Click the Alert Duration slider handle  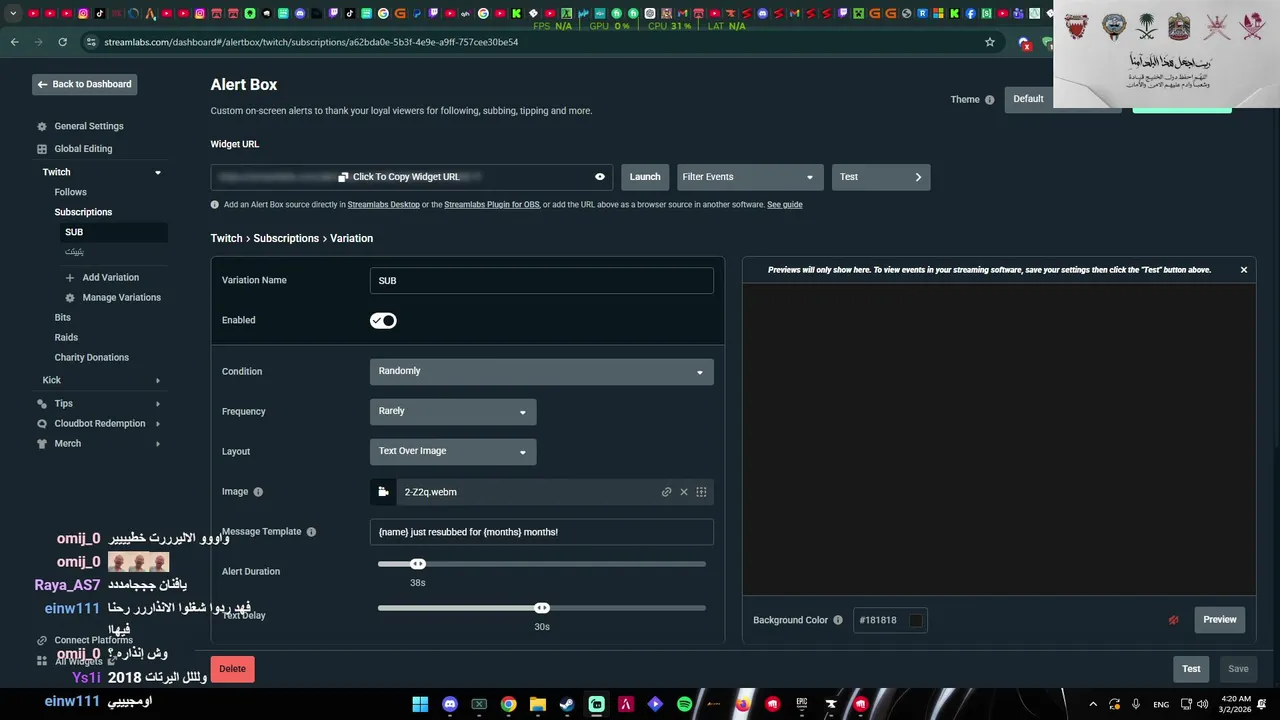418,564
